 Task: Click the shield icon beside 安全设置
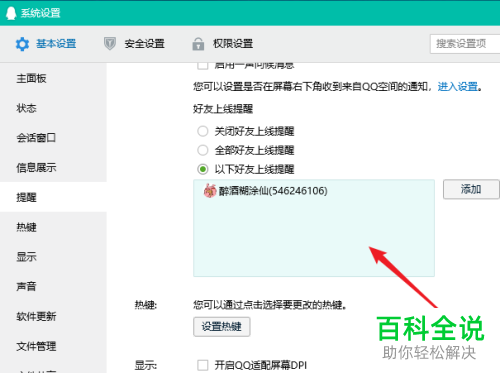(110, 44)
